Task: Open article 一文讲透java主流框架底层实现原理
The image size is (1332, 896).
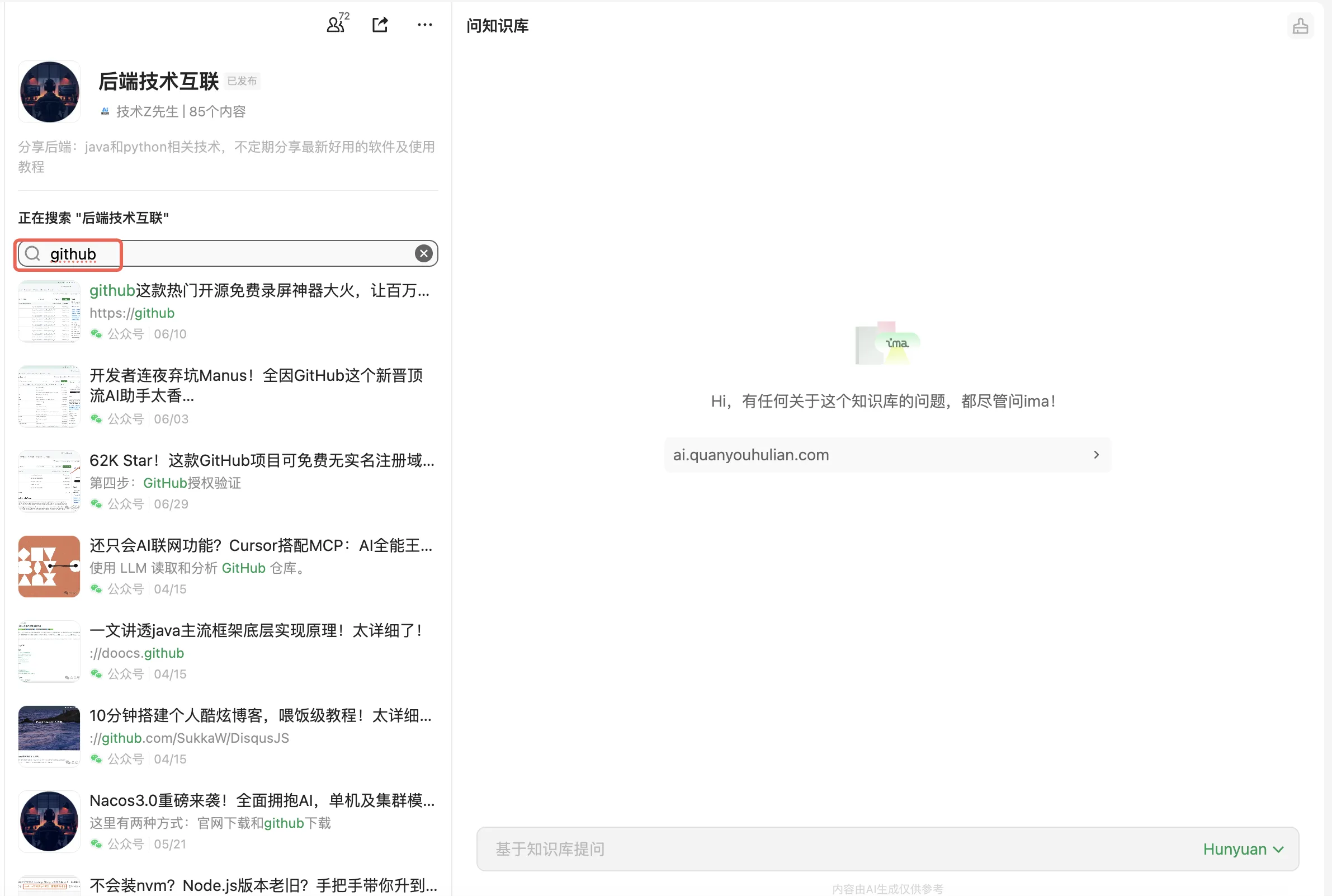Action: coord(256,631)
